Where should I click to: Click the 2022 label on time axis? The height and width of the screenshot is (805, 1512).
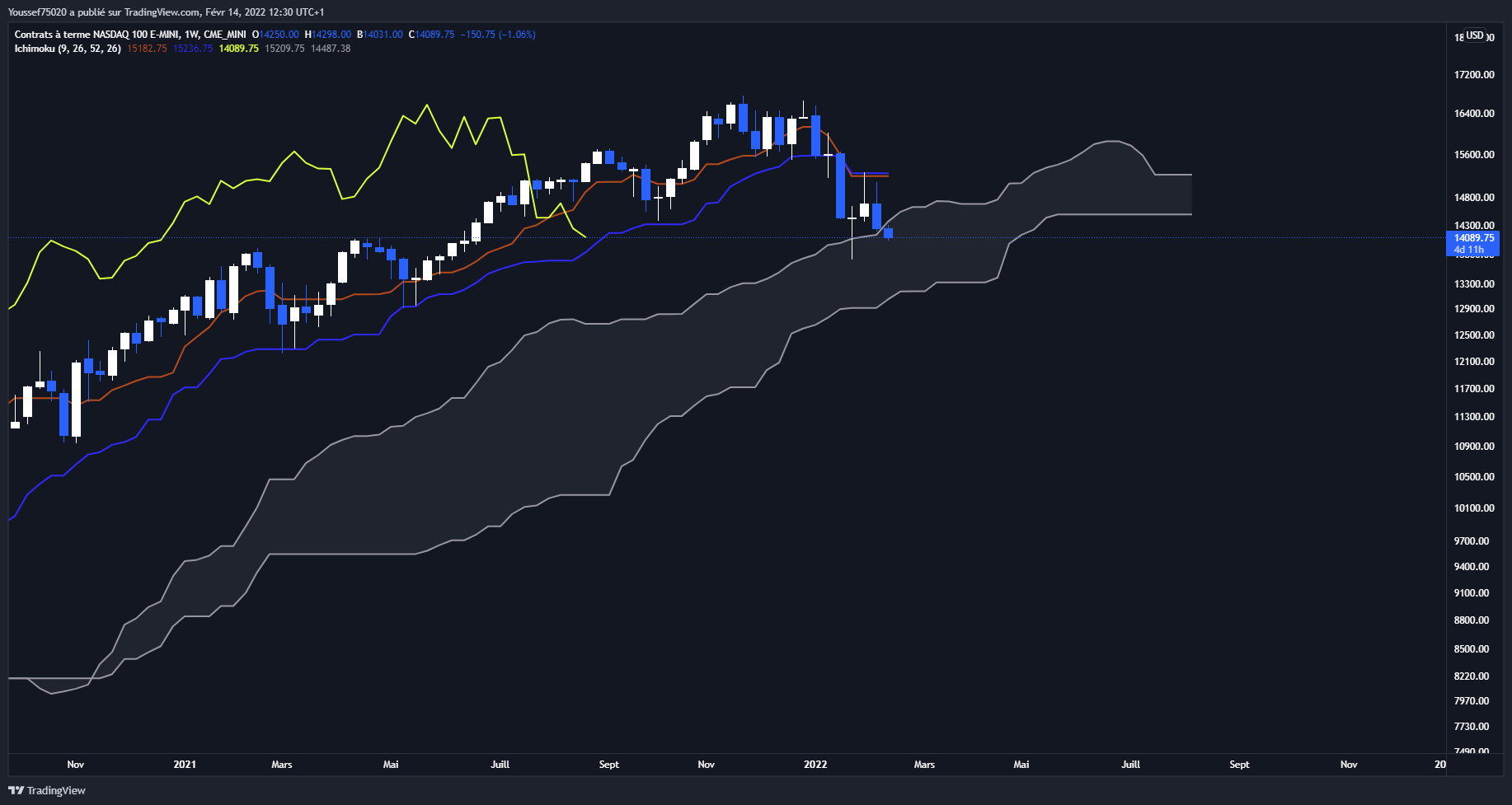[815, 765]
